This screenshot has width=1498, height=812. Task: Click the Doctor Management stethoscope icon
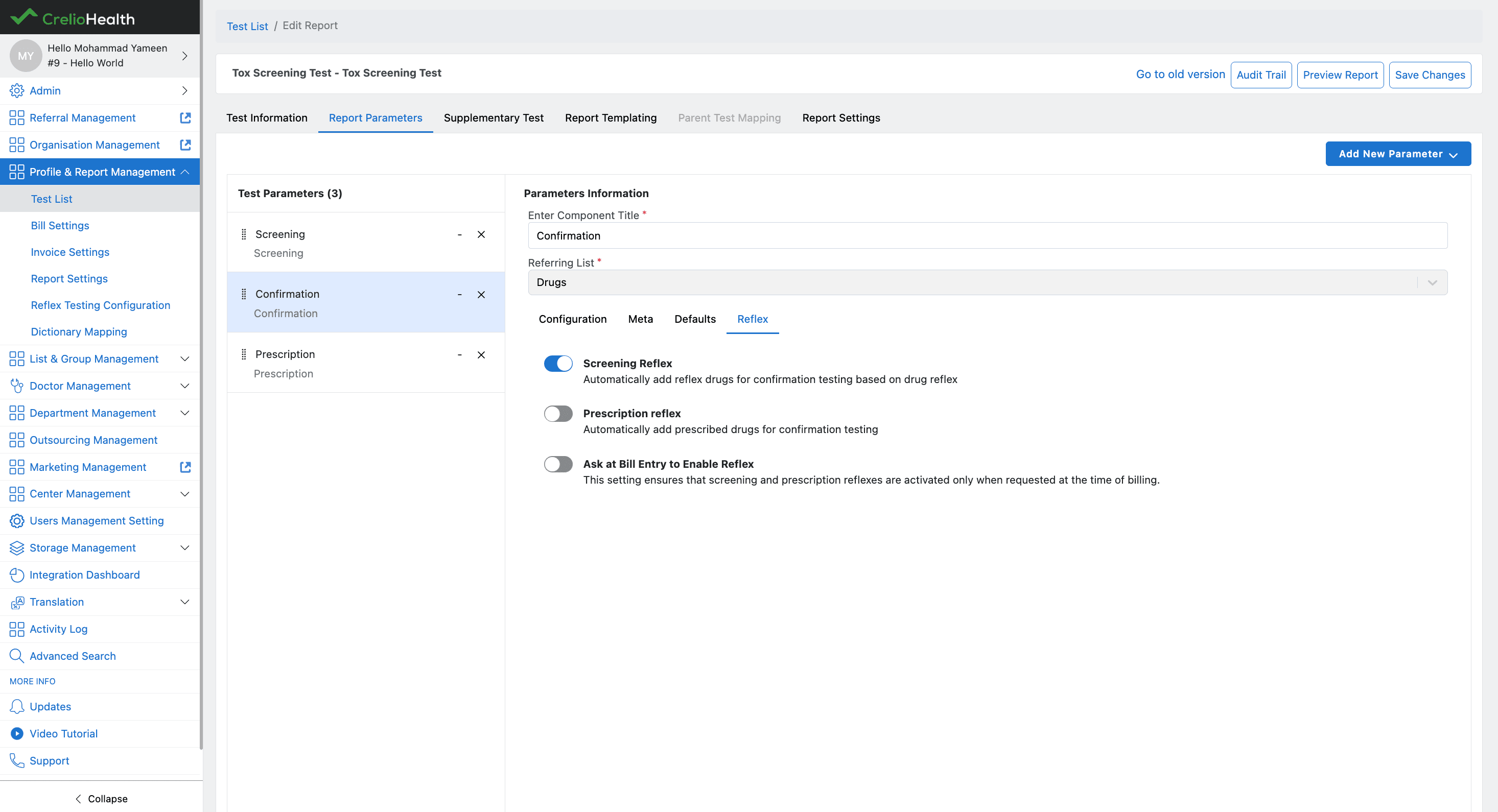point(17,386)
